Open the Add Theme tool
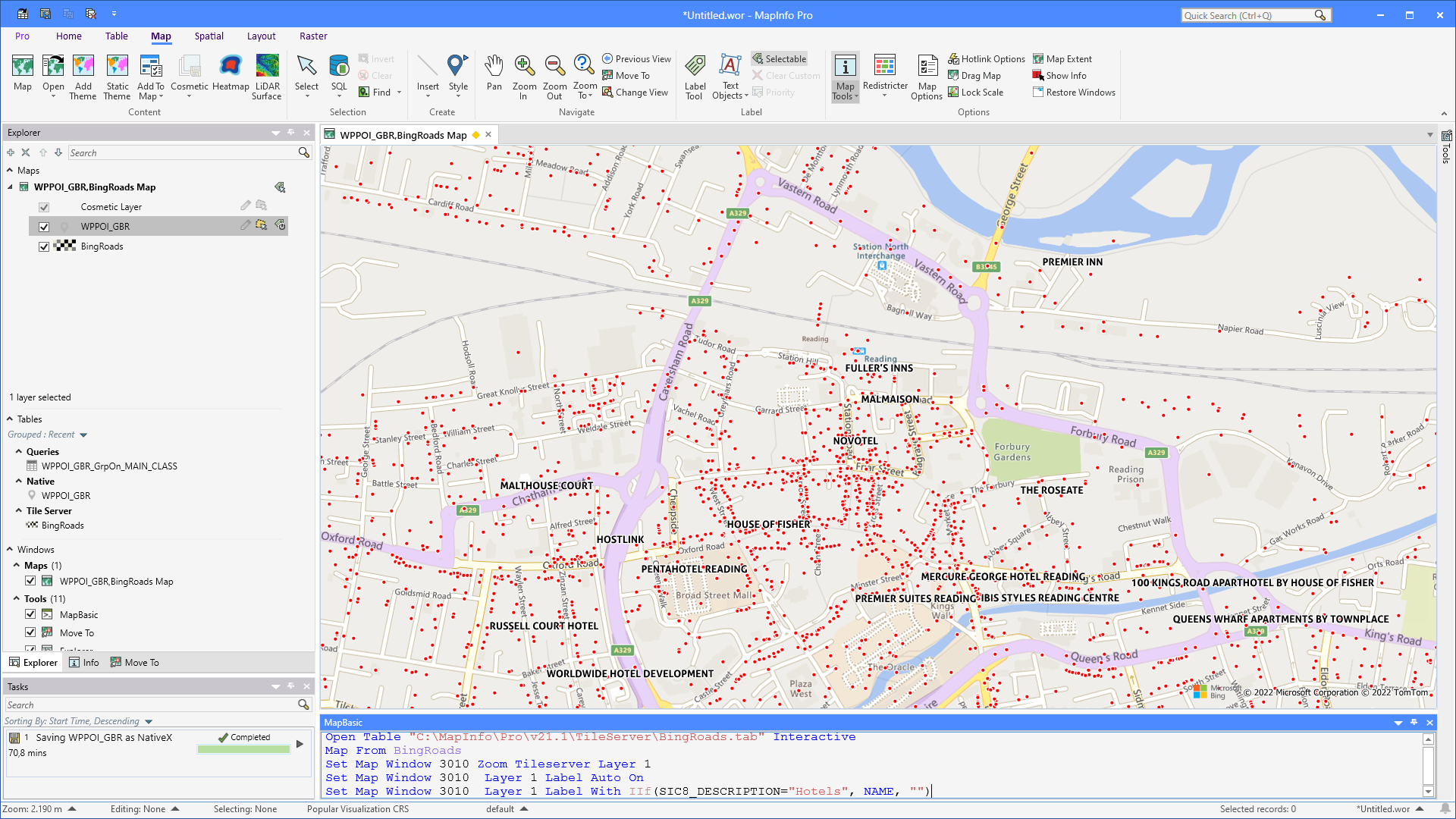Viewport: 1456px width, 819px height. 83,77
